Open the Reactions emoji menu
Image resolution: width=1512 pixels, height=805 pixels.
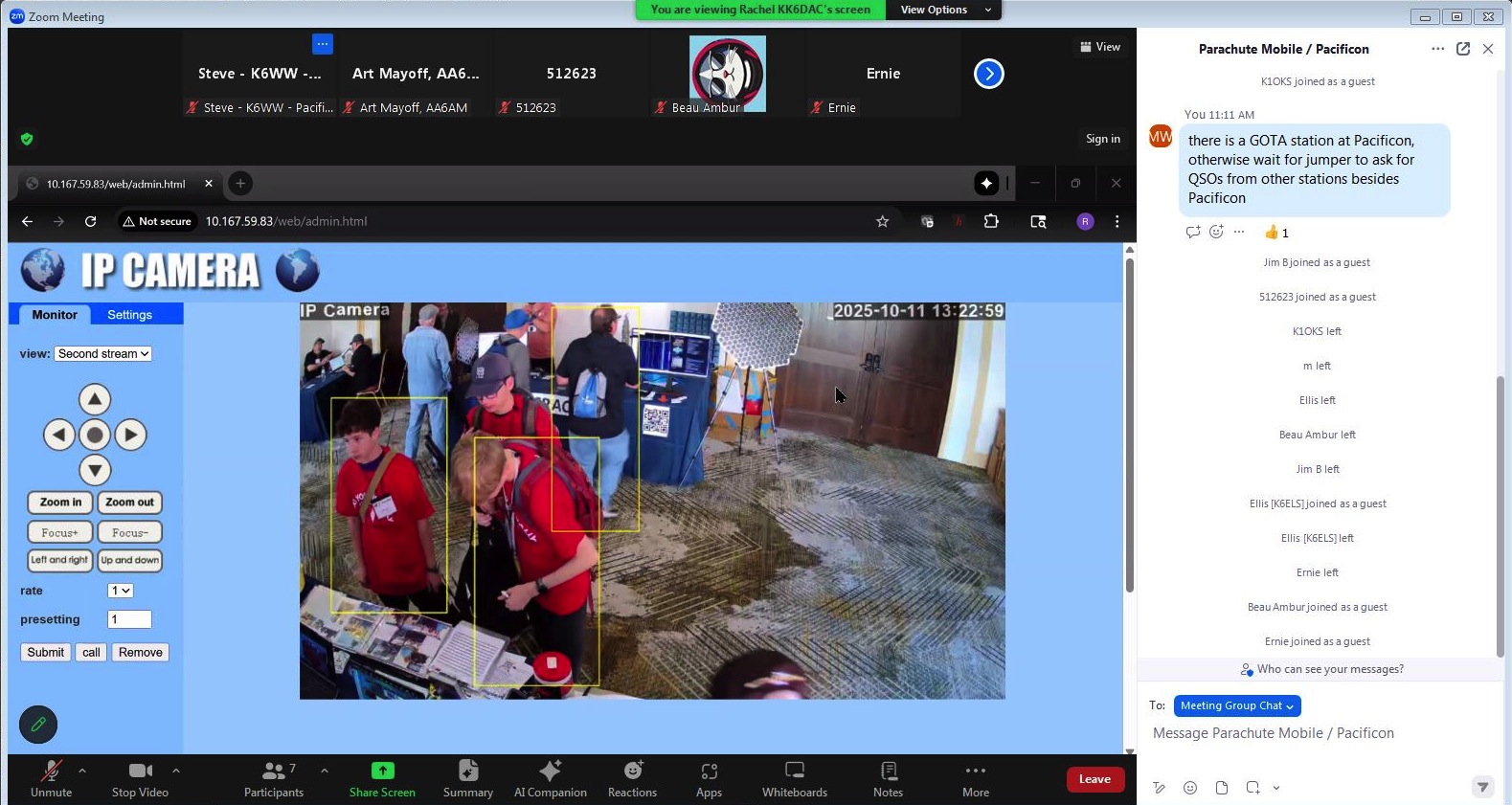tap(632, 778)
